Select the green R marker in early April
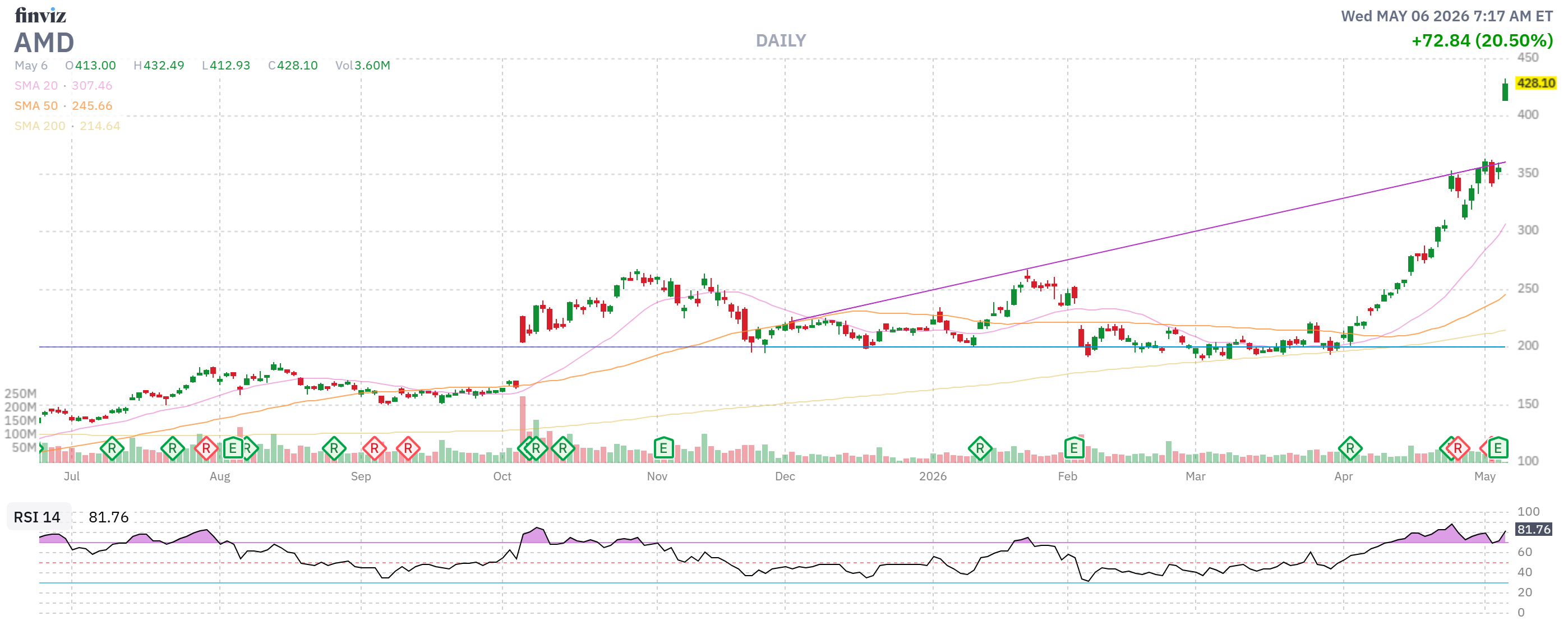The image size is (1568, 630). (x=1350, y=449)
